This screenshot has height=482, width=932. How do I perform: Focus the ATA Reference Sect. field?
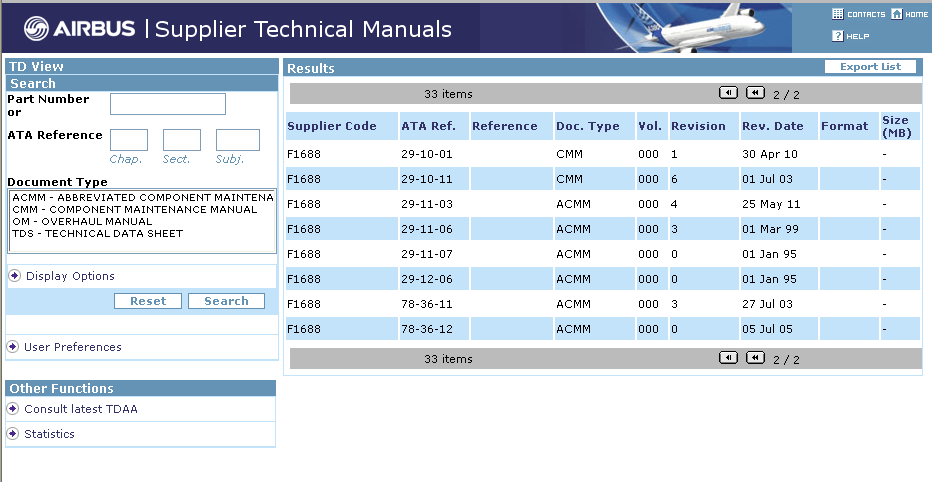point(182,140)
